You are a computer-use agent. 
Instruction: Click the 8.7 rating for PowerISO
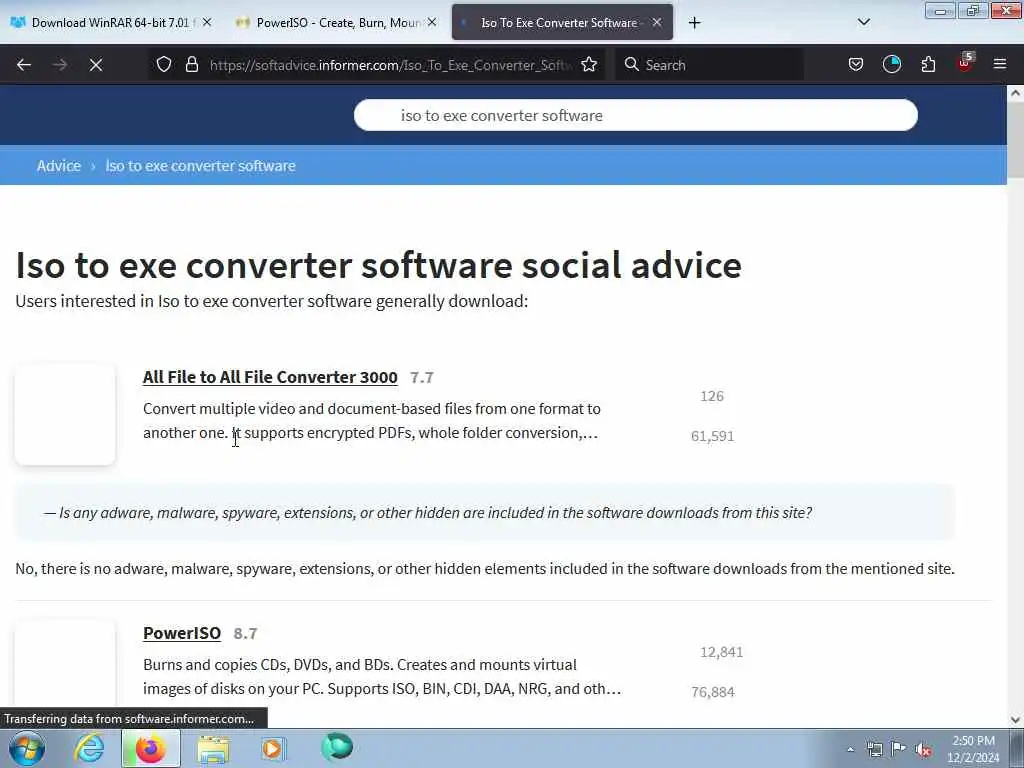pyautogui.click(x=245, y=633)
